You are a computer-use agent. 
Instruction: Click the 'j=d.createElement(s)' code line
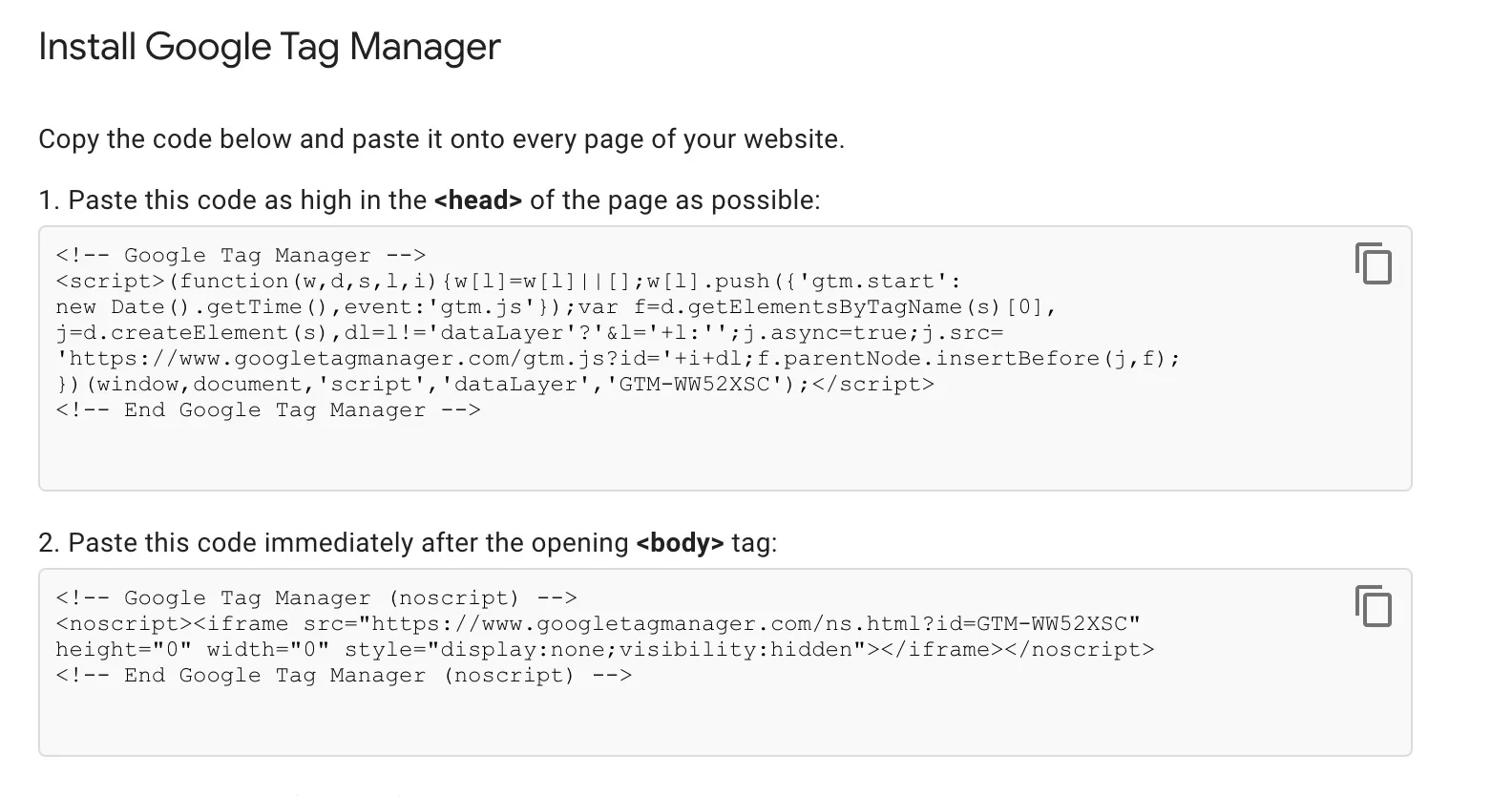[x=530, y=332]
